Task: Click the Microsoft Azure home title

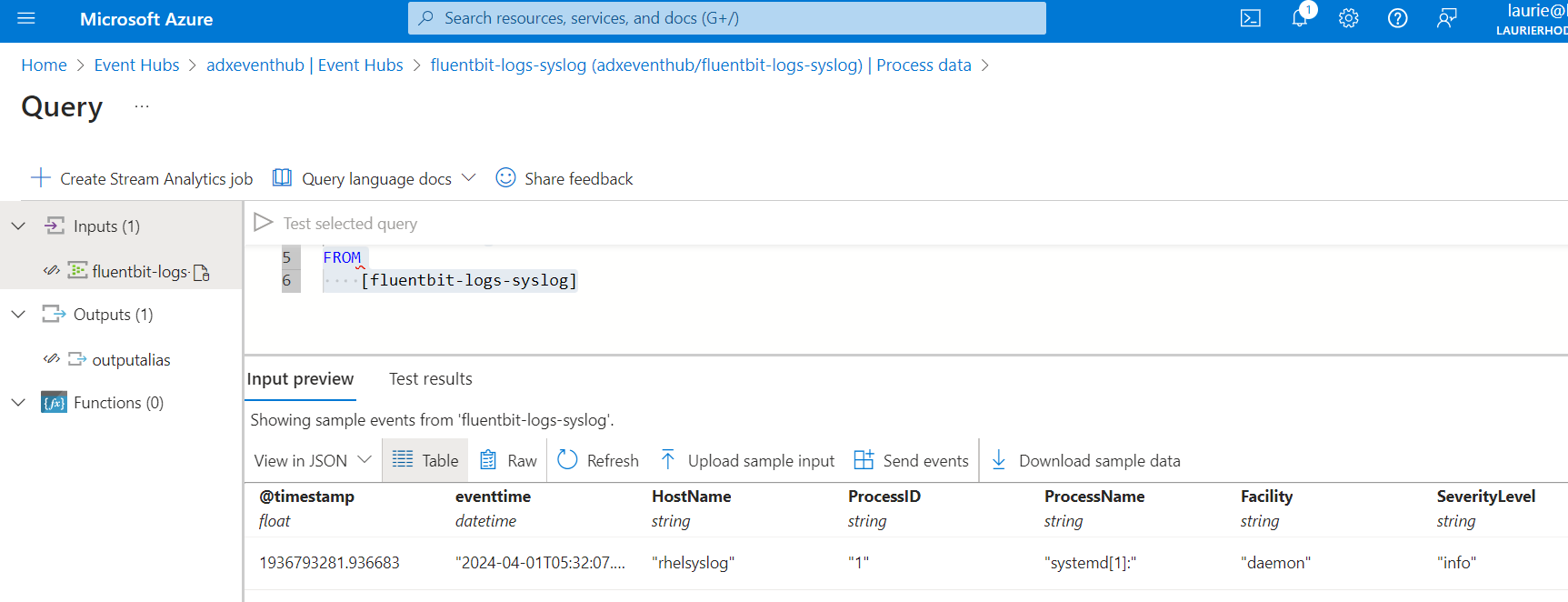Action: click(x=146, y=19)
